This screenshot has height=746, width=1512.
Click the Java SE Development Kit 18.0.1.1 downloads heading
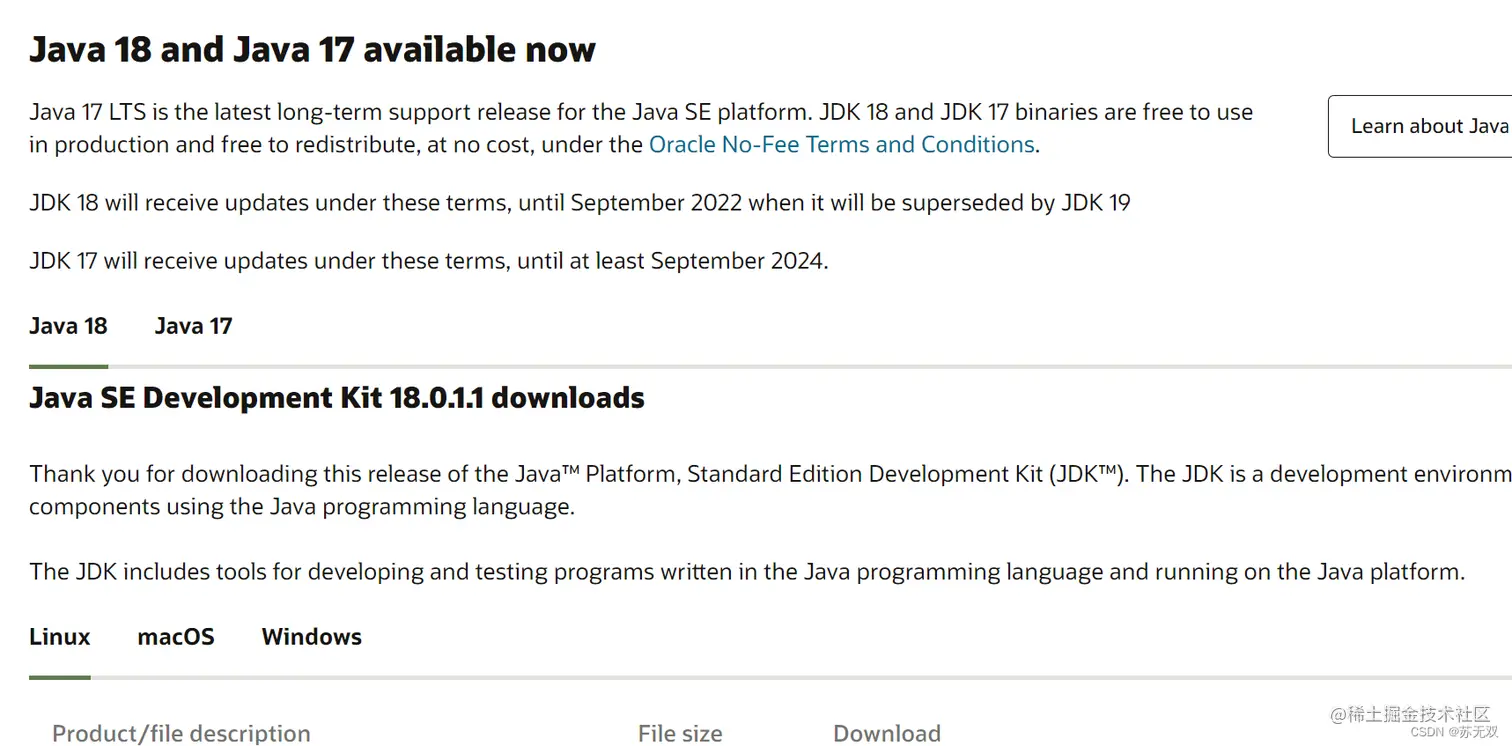[x=337, y=398]
